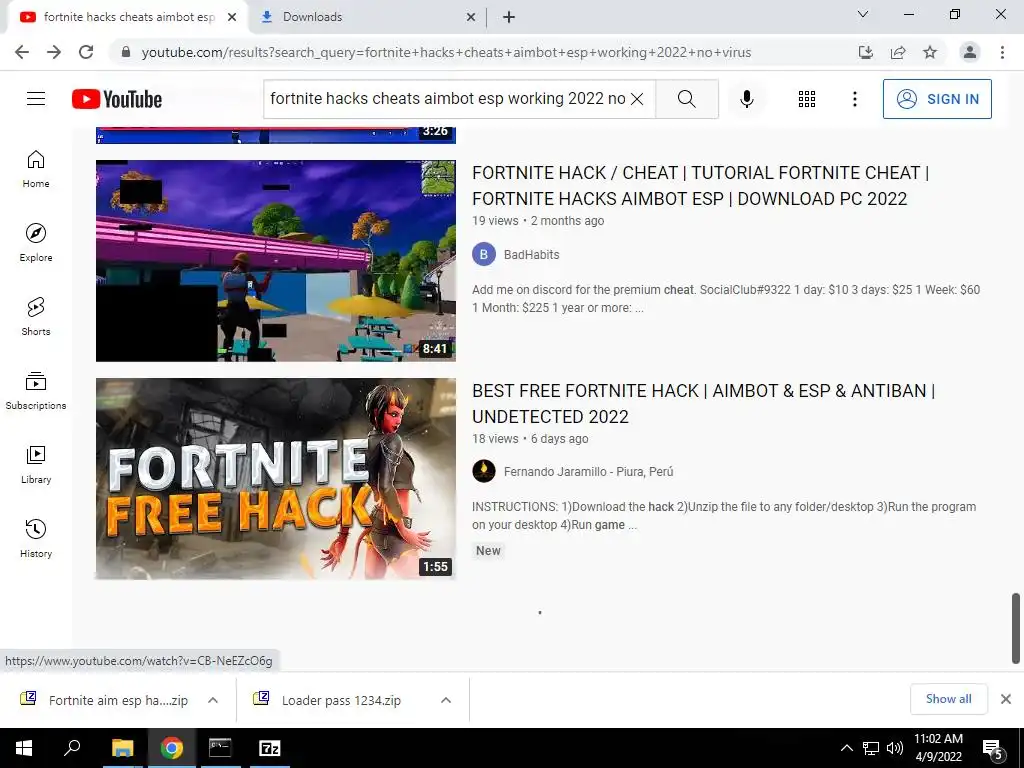
Task: Go back with the browser back arrow
Action: [22, 52]
